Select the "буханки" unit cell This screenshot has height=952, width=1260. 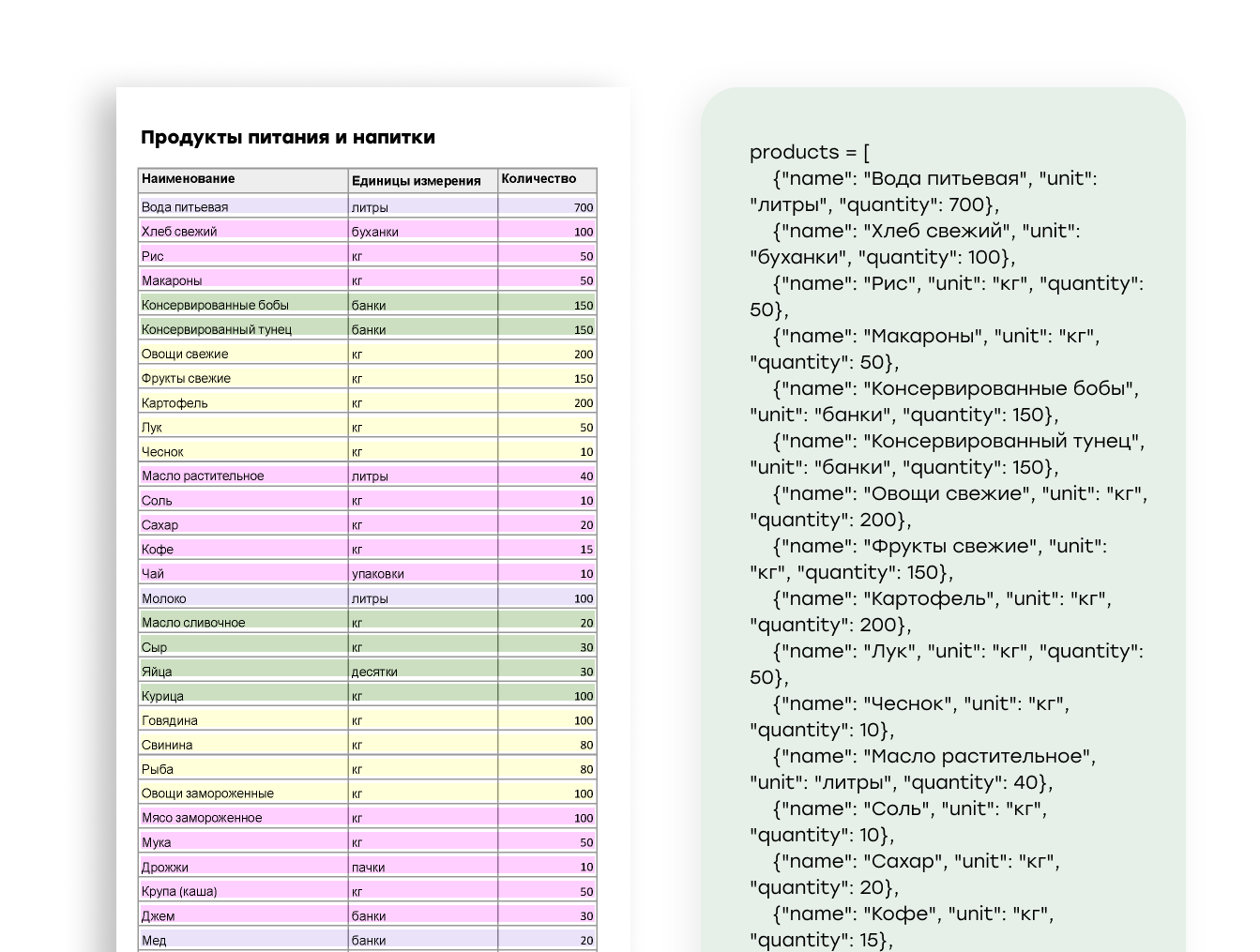click(x=375, y=232)
